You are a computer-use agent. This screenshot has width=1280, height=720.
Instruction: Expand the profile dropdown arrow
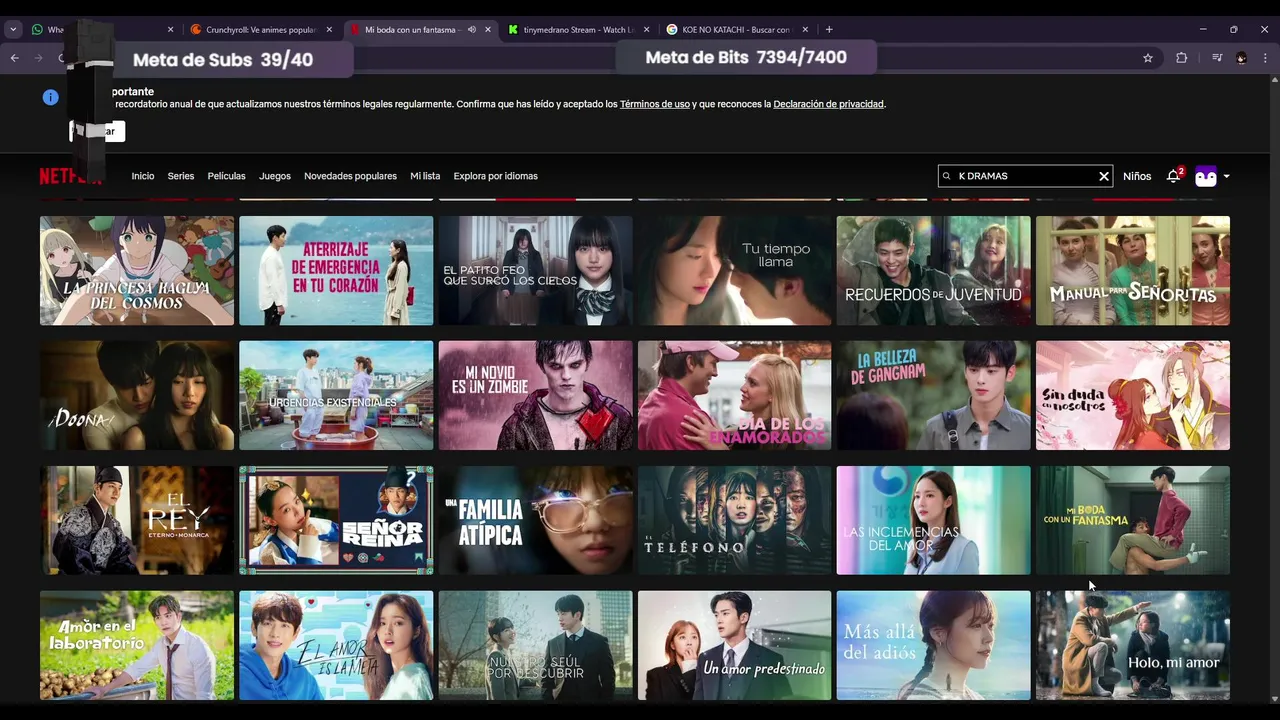(x=1227, y=177)
